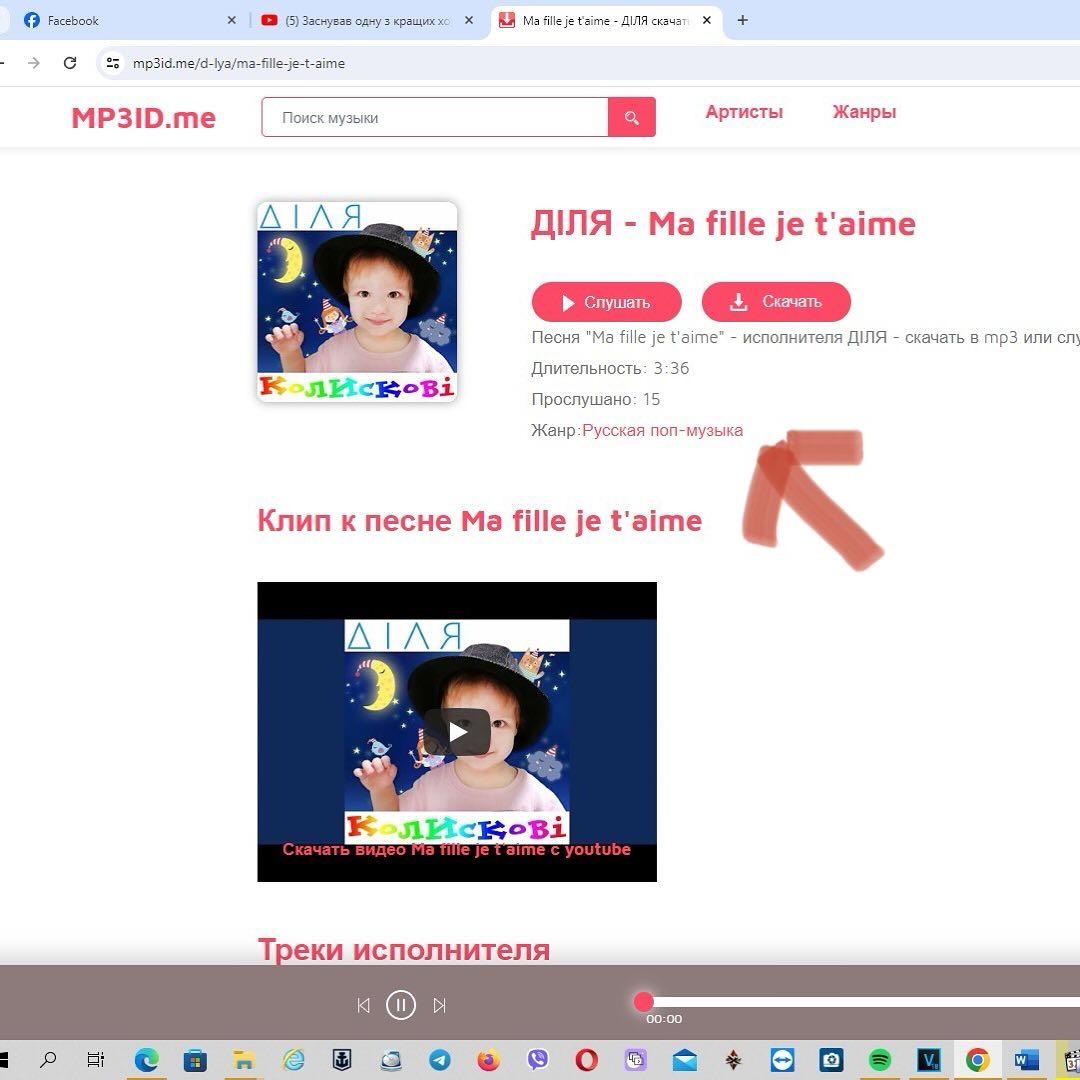Open a new browser tab
Screen dimensions: 1080x1080
pos(742,20)
